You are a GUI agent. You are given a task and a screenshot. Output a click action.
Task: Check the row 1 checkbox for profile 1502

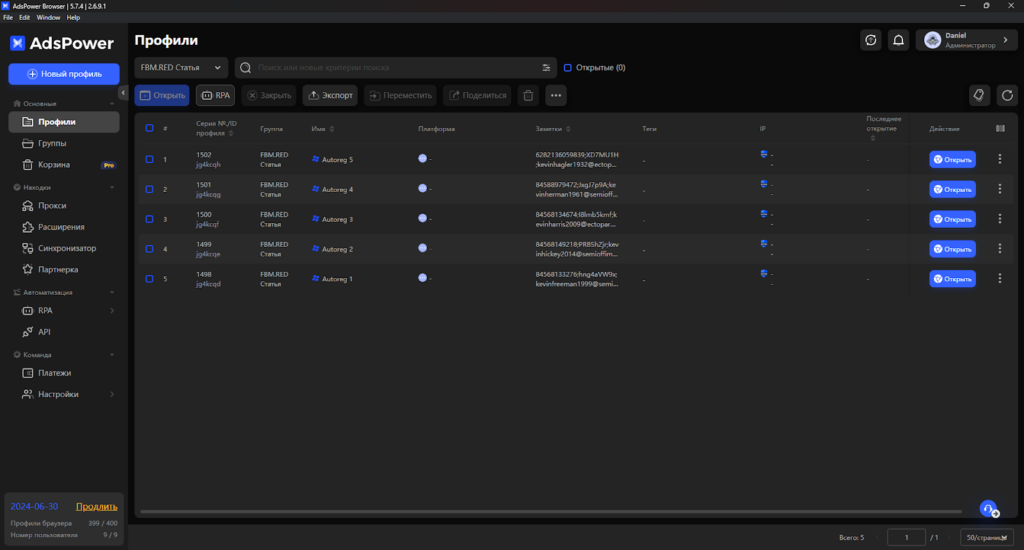tap(150, 159)
